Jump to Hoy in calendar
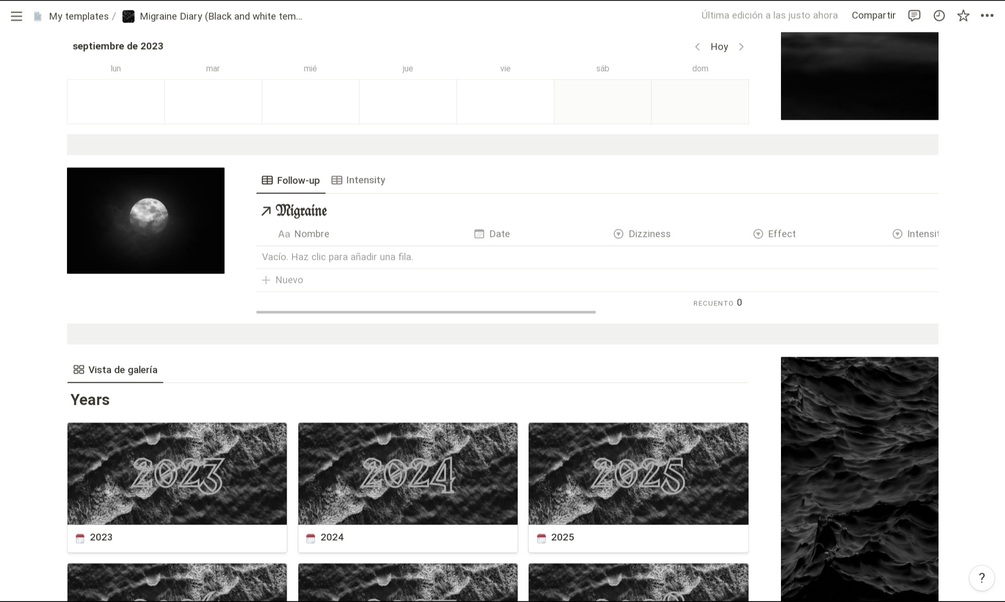Screen dimensions: 1005x602 click(719, 47)
